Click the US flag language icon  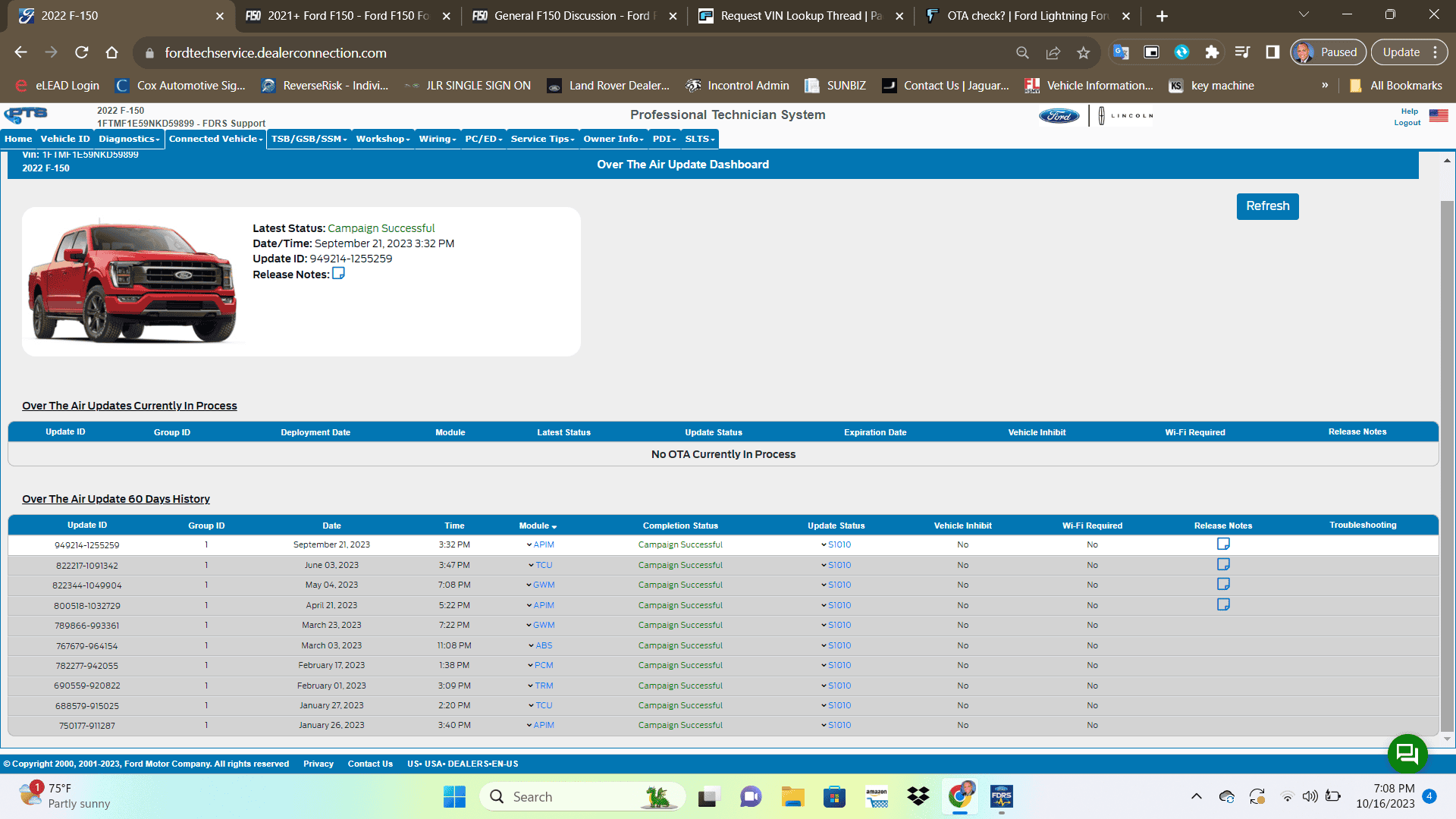1438,116
